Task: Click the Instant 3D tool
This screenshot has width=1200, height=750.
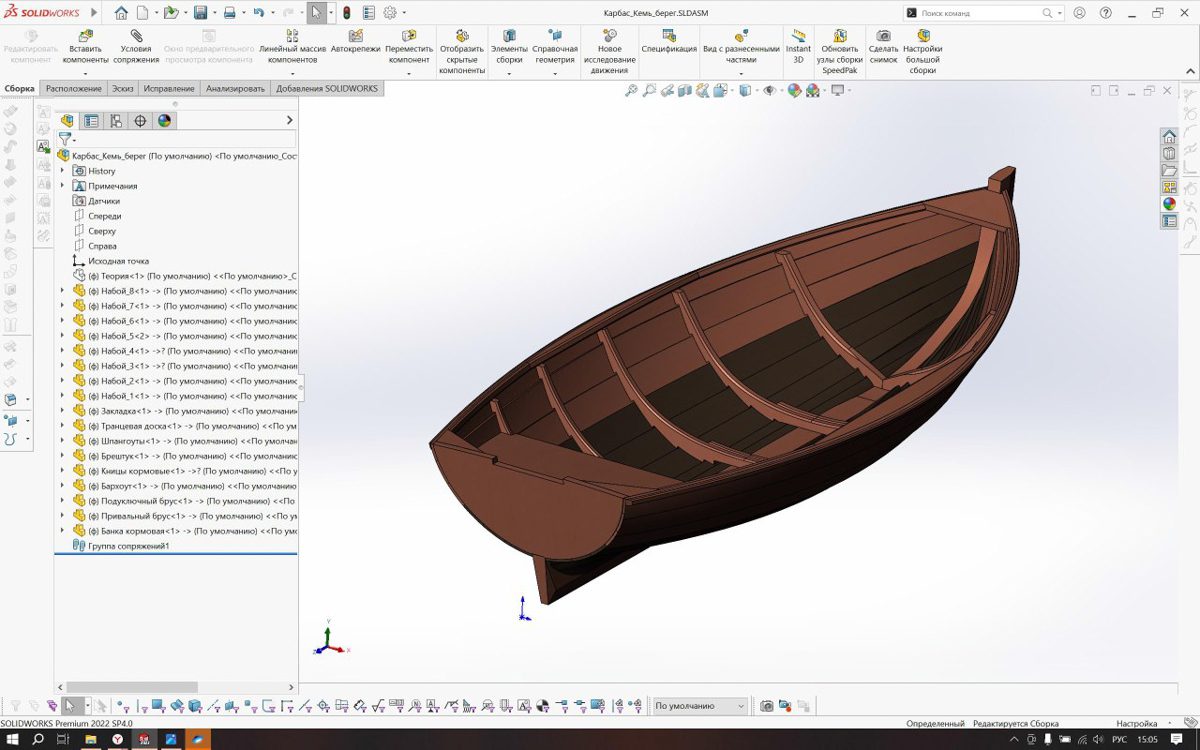Action: pos(798,37)
